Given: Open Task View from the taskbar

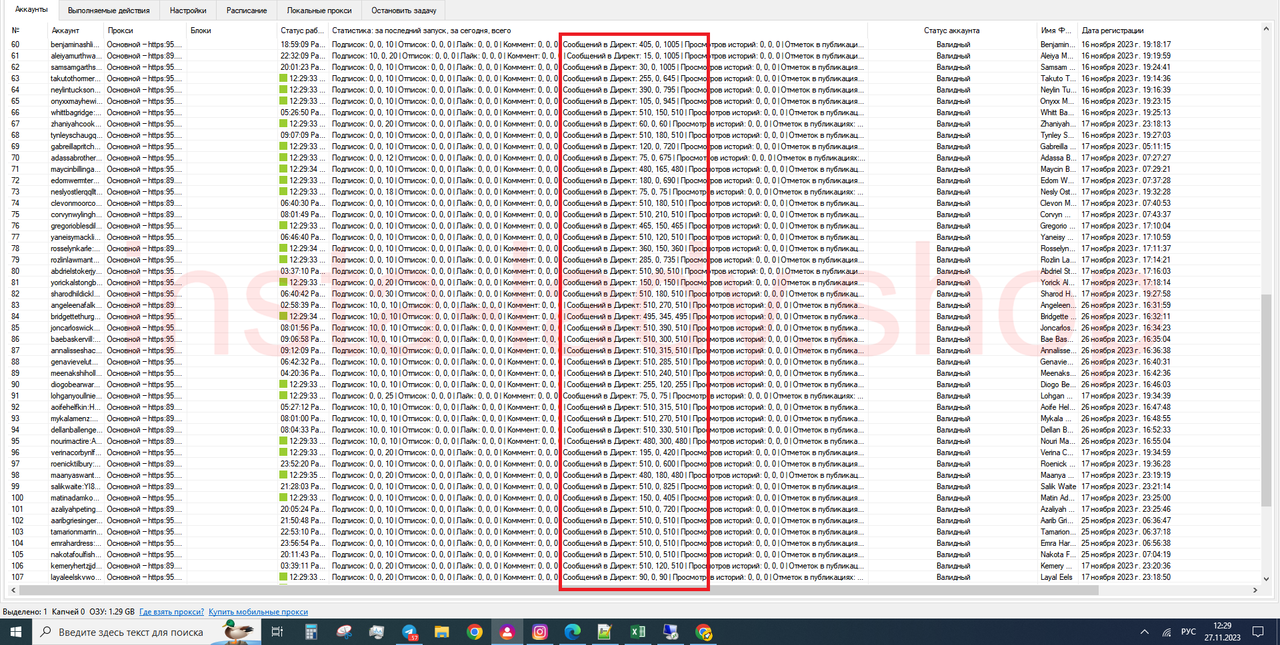Looking at the screenshot, I should (x=277, y=632).
